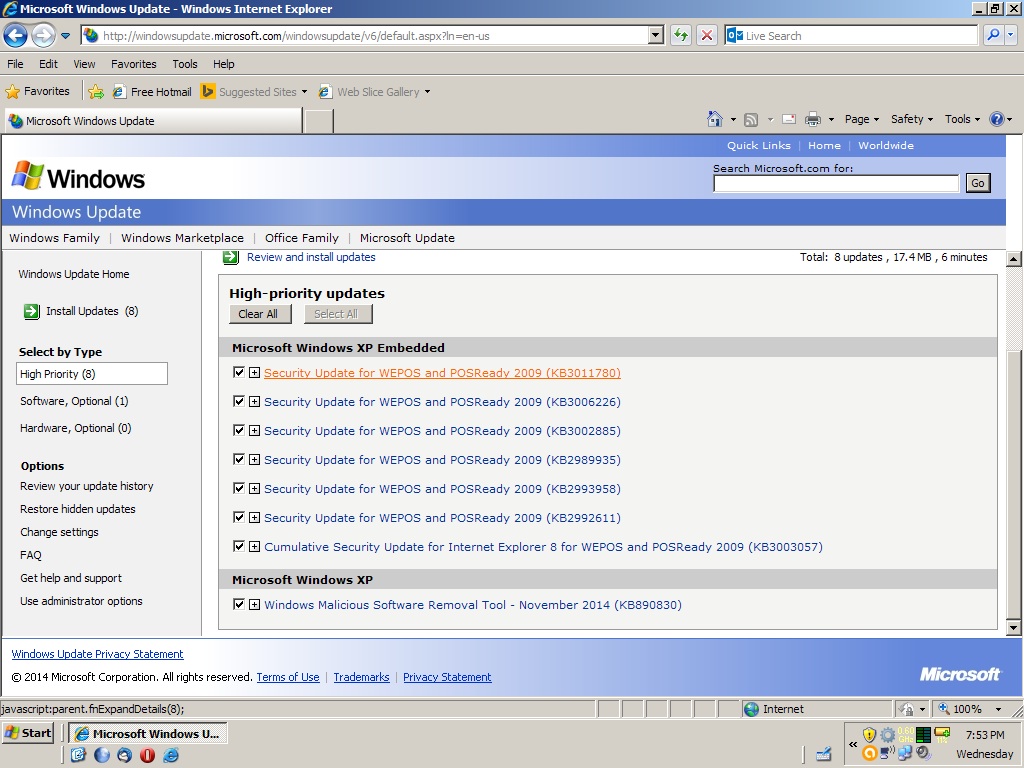
Task: Expand details for KB890830 removal tool
Action: [255, 605]
